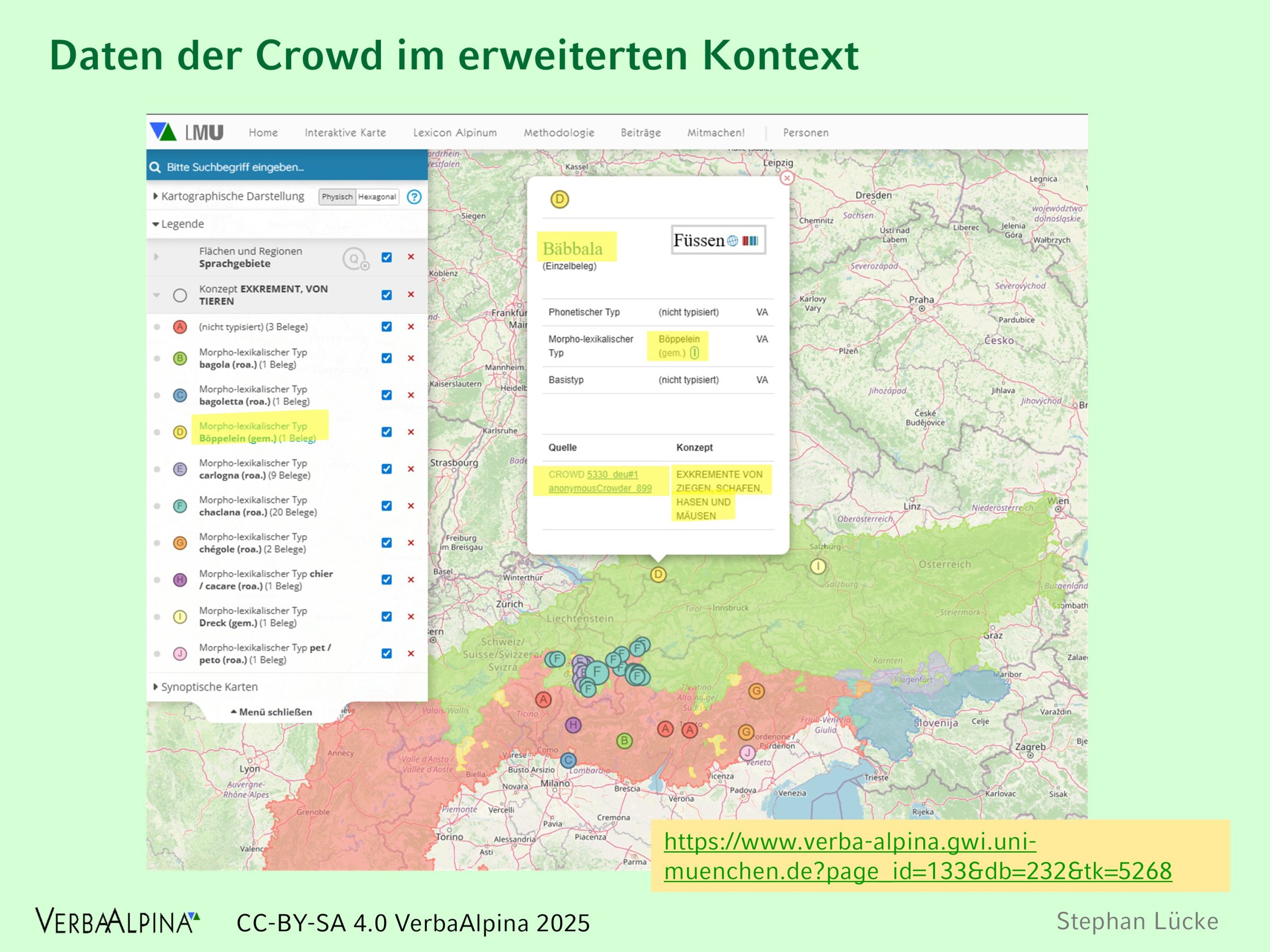Click the orange G legend marker icon
Image resolution: width=1270 pixels, height=952 pixels.
tap(180, 543)
